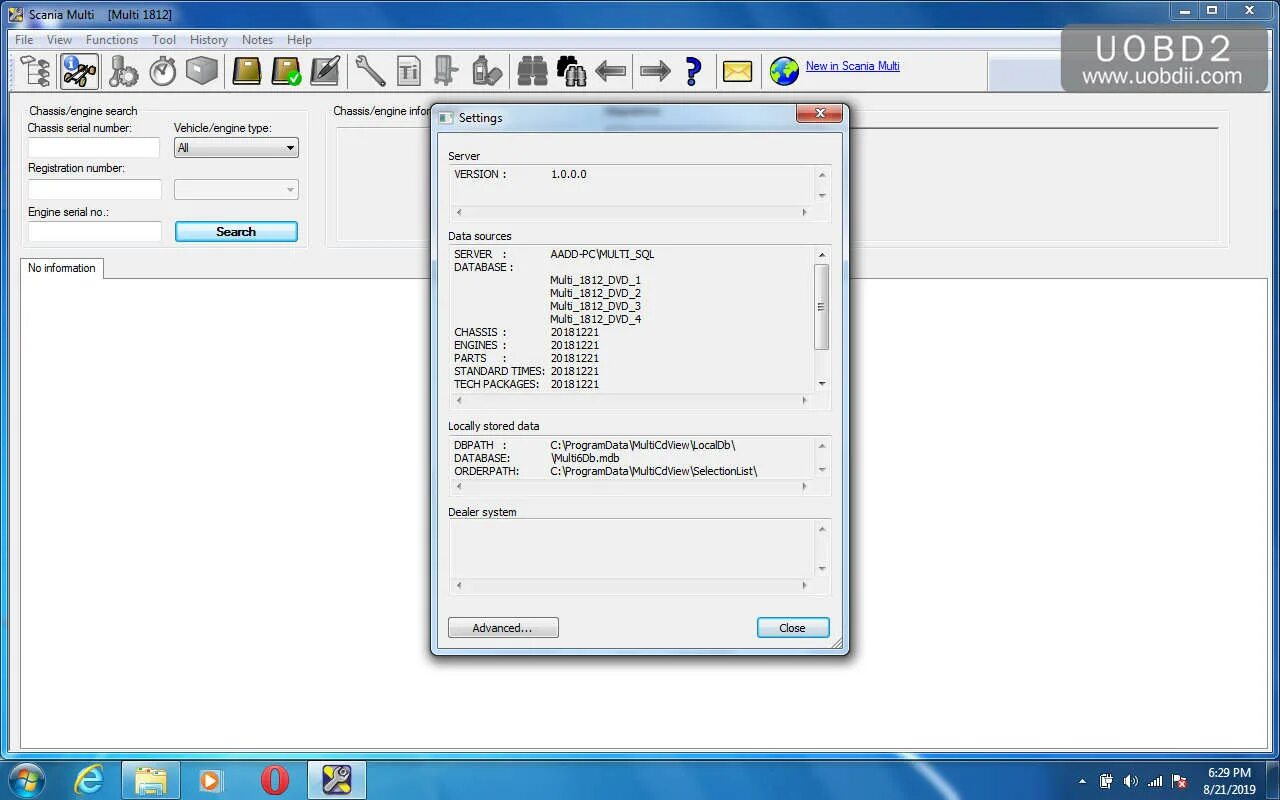Click the AADD-PC\MULTI_SQL server value
The height and width of the screenshot is (800, 1280).
click(x=602, y=254)
